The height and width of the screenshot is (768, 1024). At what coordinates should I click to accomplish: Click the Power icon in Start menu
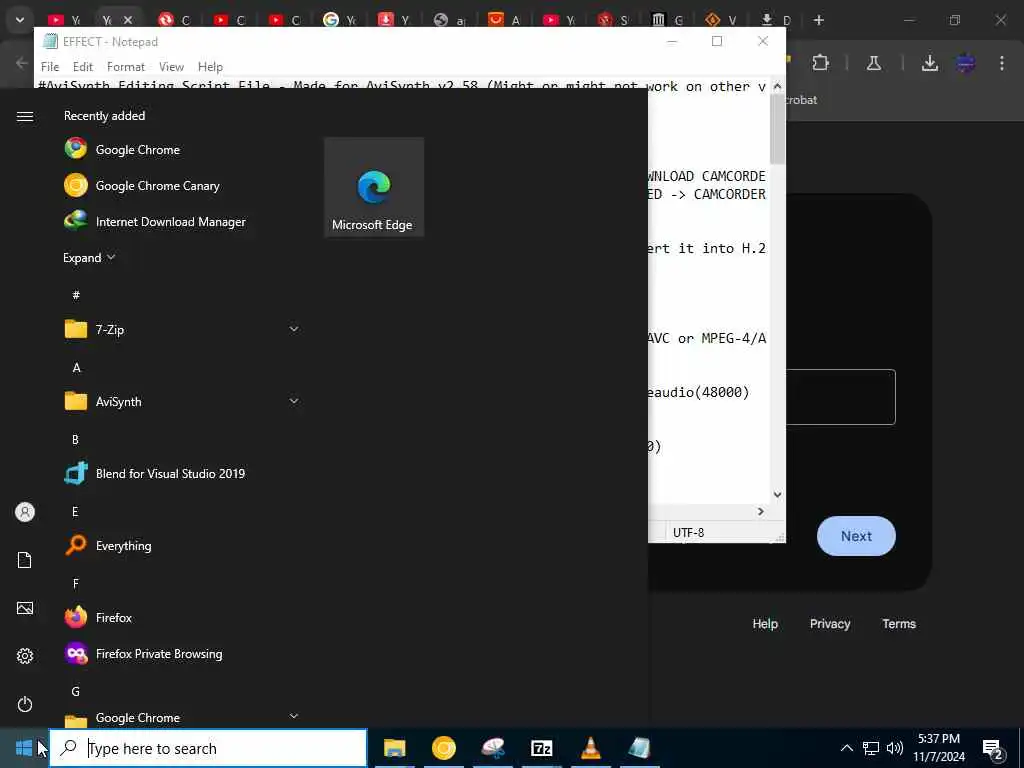25,704
